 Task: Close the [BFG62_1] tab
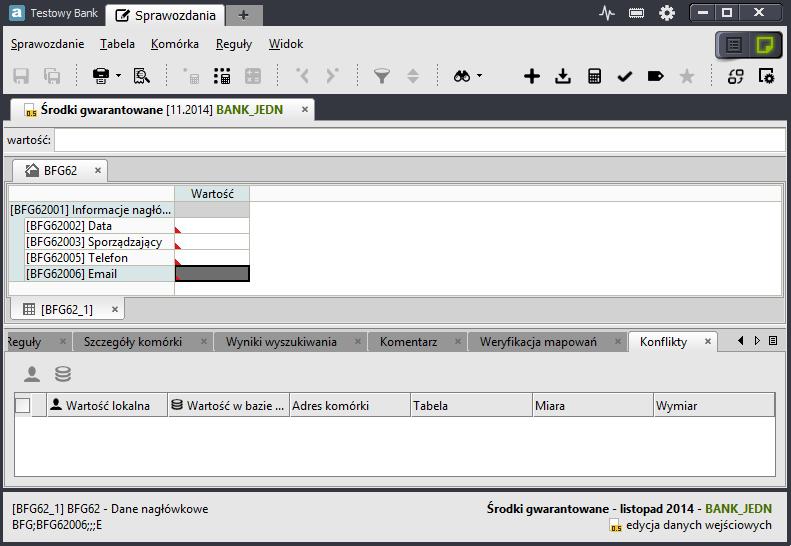[115, 309]
